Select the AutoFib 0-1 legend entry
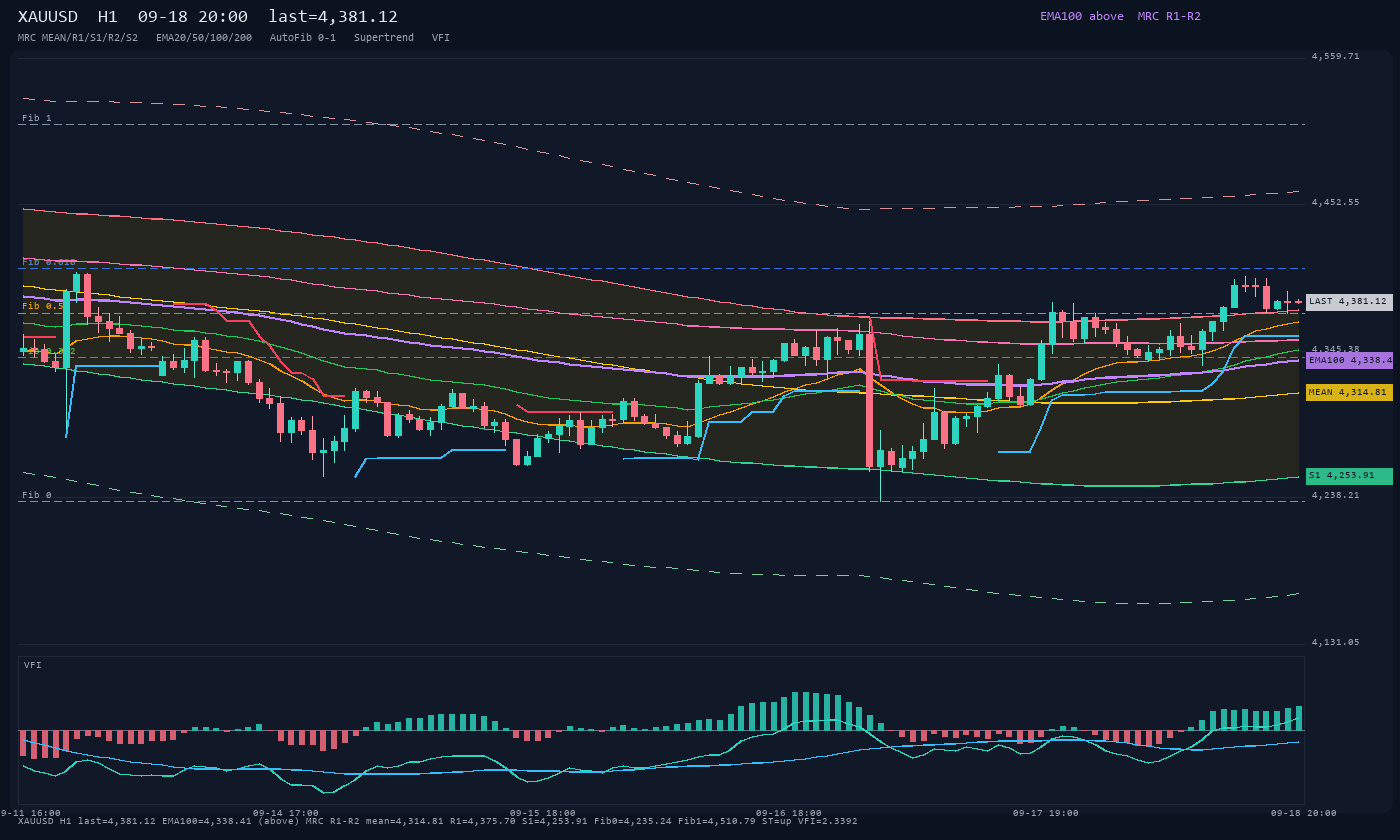The height and width of the screenshot is (840, 1400). tap(303, 38)
